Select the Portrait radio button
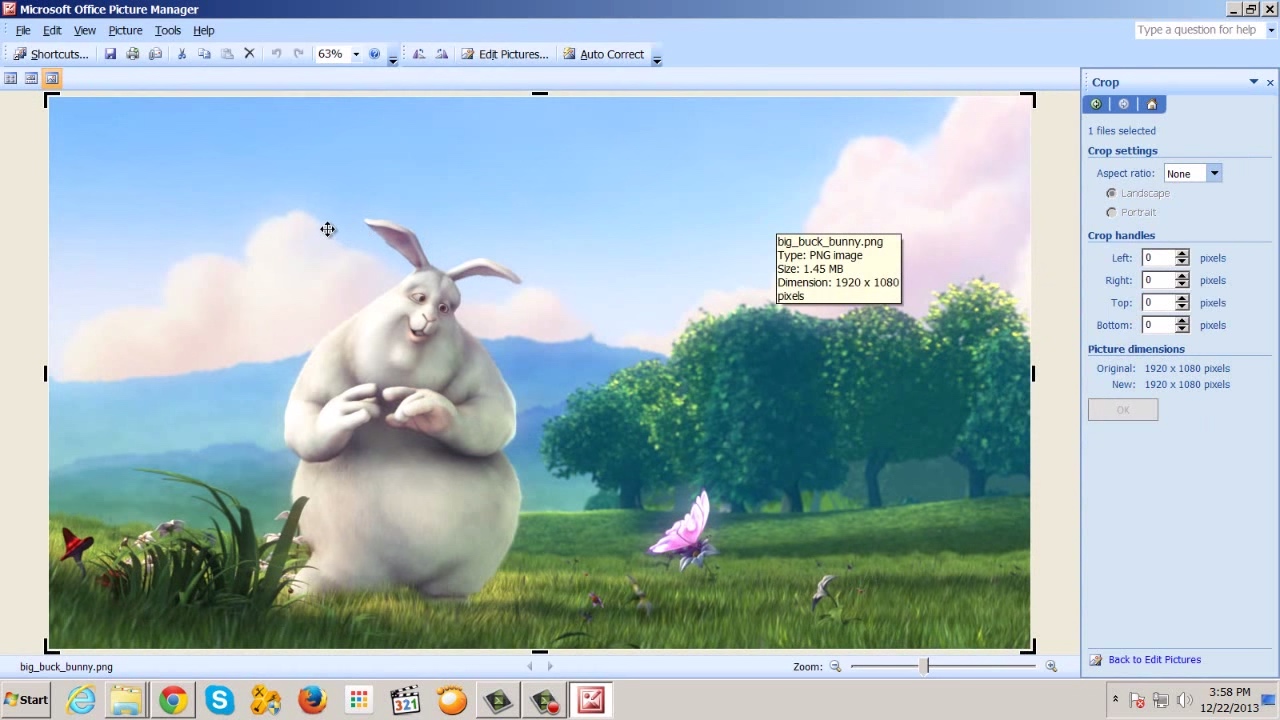Viewport: 1280px width, 720px height. click(x=1111, y=212)
